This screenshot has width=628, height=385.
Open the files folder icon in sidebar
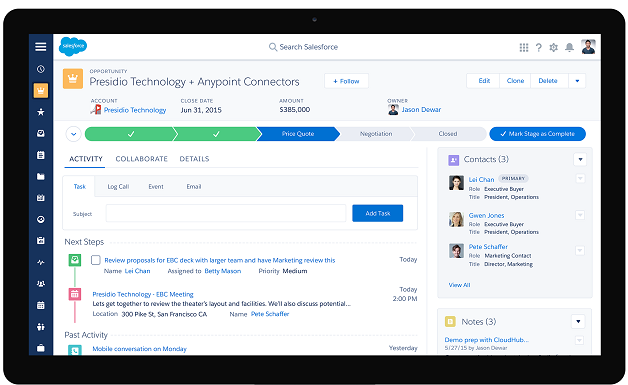click(x=40, y=176)
